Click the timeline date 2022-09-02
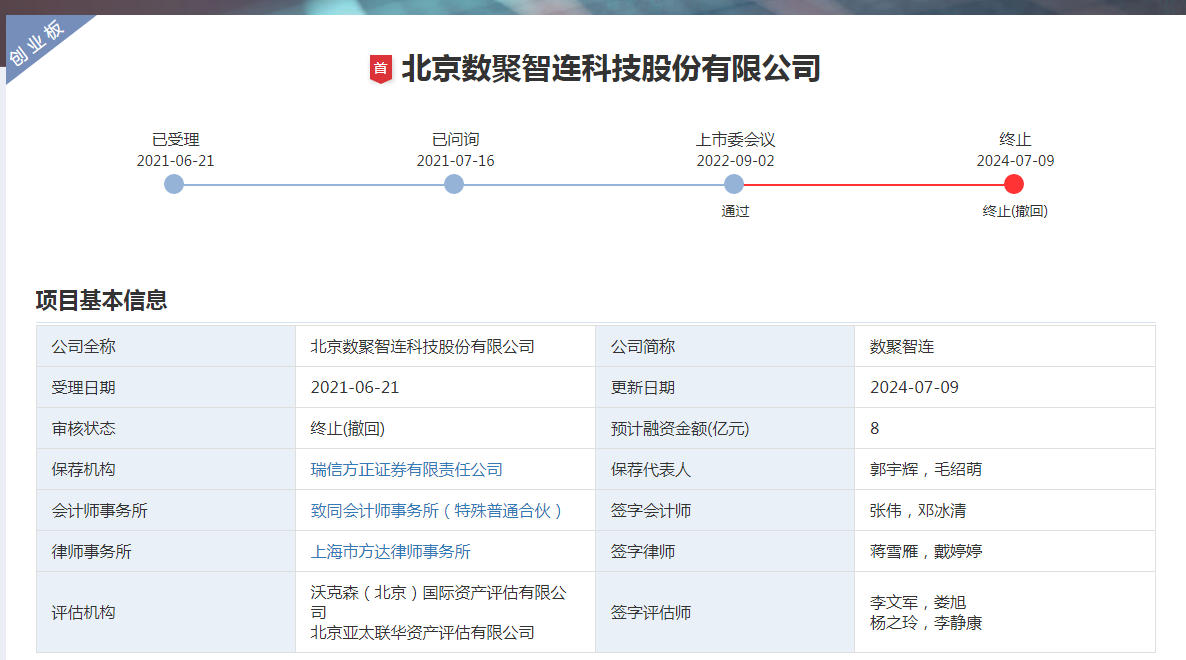 [735, 161]
